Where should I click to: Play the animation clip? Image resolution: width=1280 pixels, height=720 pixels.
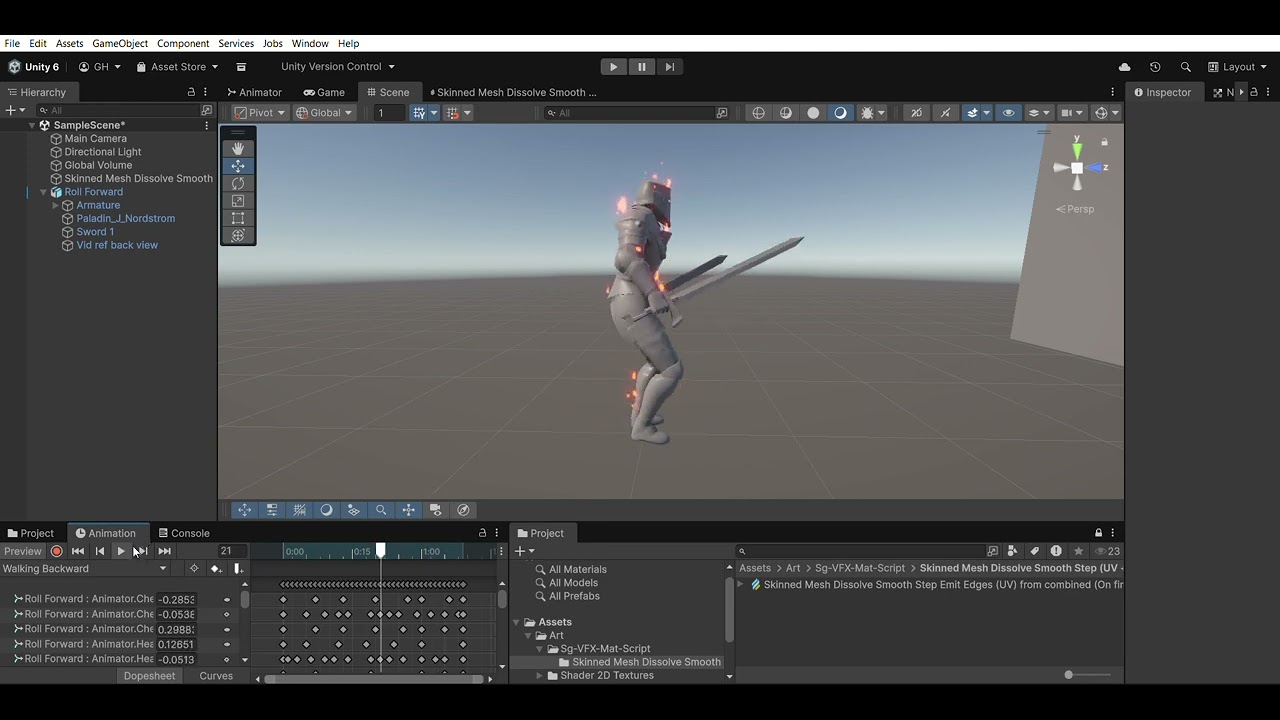coord(121,551)
